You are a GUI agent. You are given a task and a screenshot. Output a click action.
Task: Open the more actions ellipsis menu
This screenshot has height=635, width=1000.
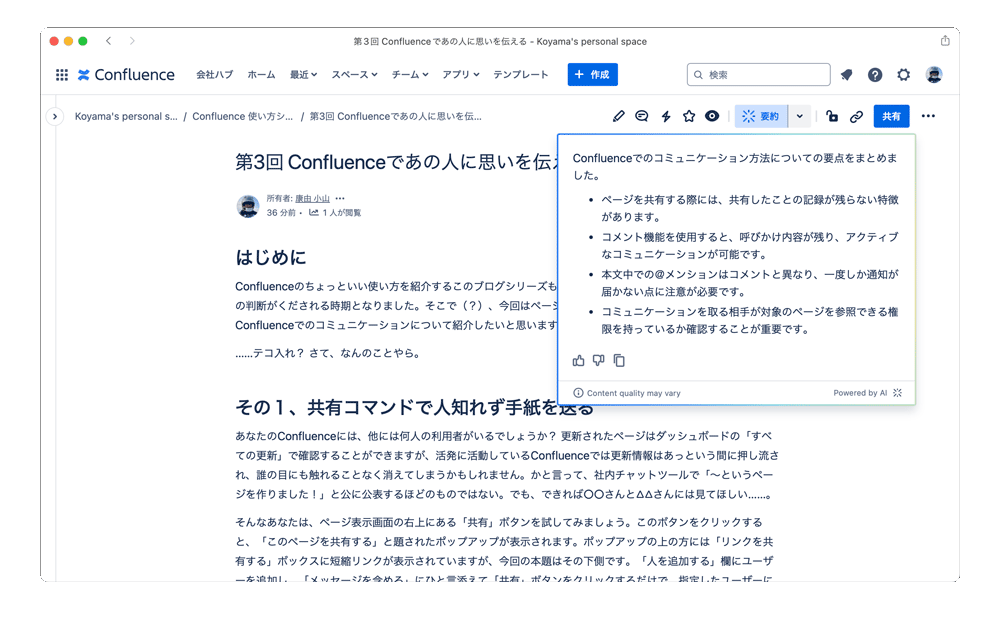(x=929, y=116)
